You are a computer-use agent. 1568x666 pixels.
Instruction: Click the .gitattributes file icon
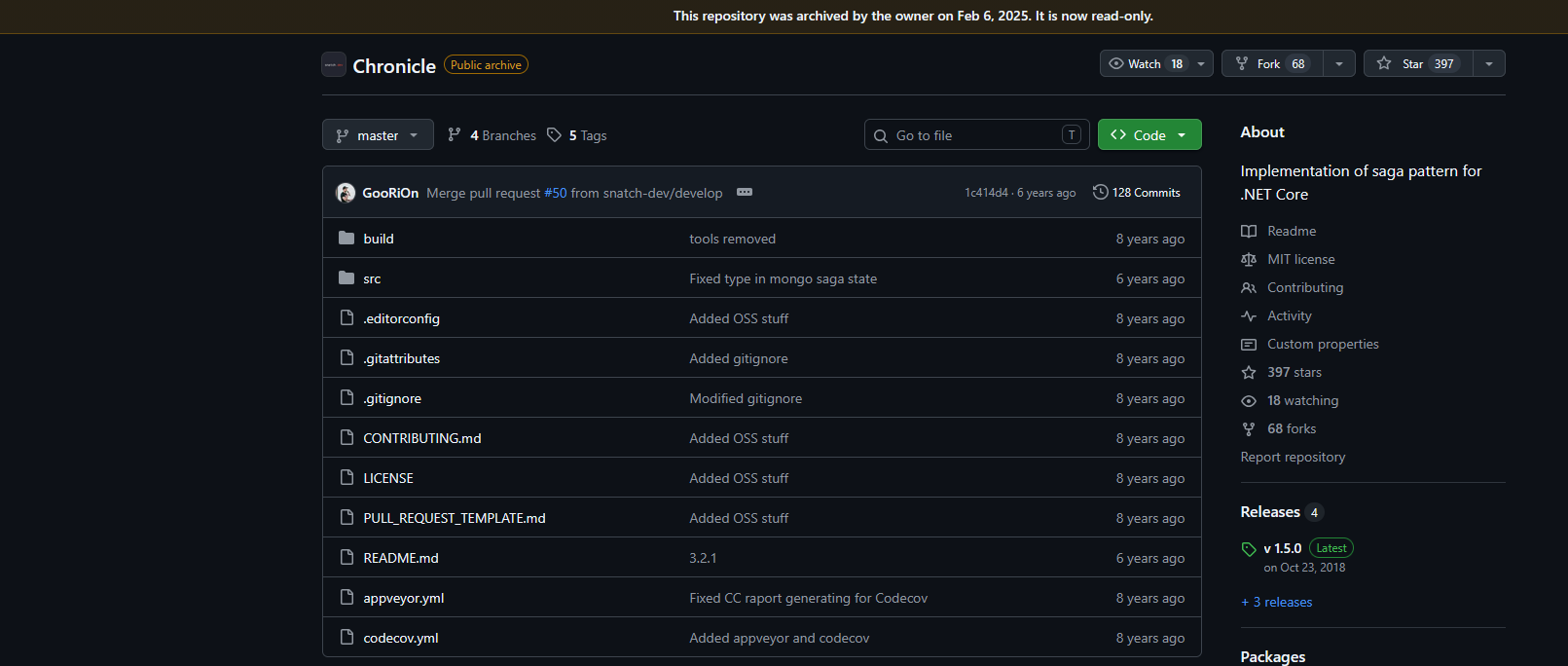[x=346, y=357]
